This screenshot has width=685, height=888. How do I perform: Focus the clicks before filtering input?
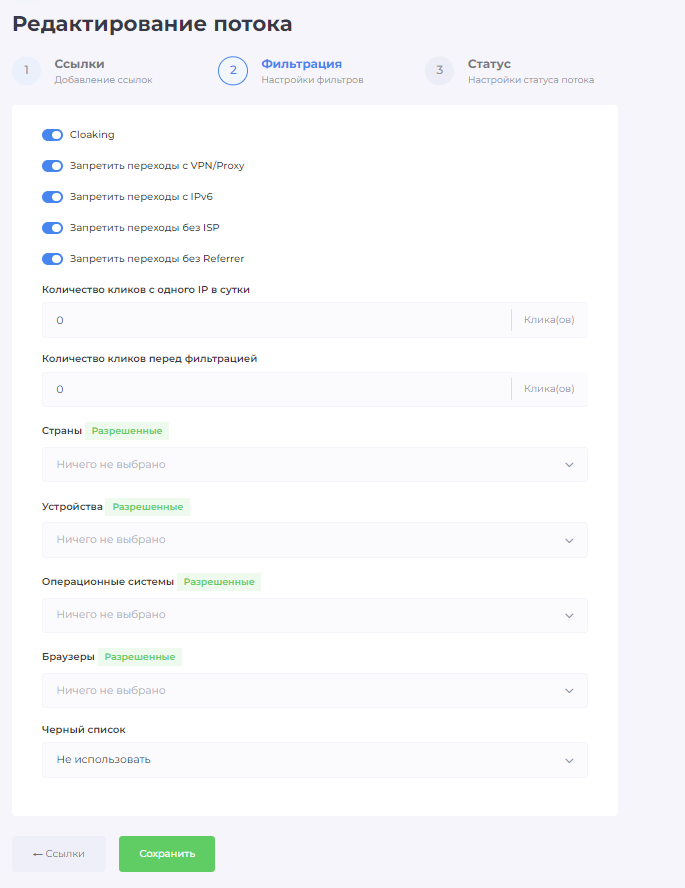tap(276, 390)
